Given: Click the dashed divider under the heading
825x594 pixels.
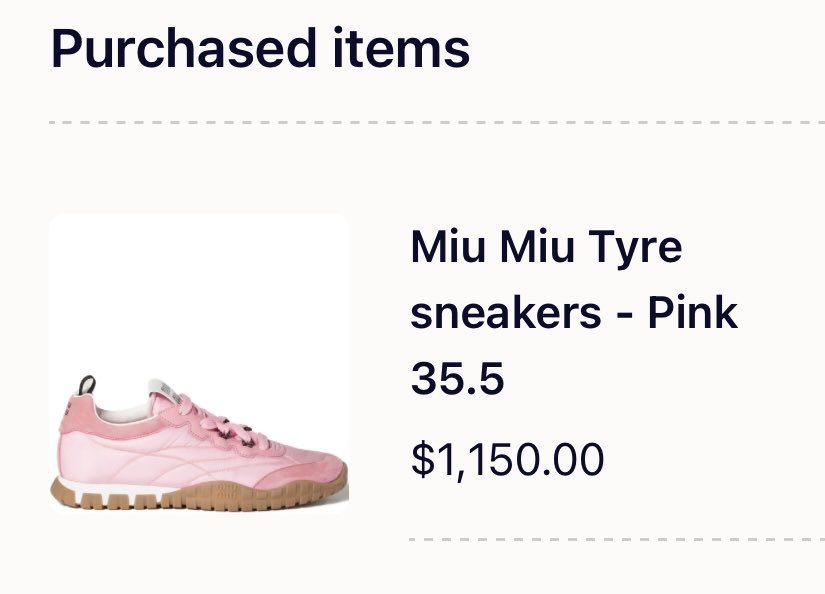Looking at the screenshot, I should (x=437, y=123).
